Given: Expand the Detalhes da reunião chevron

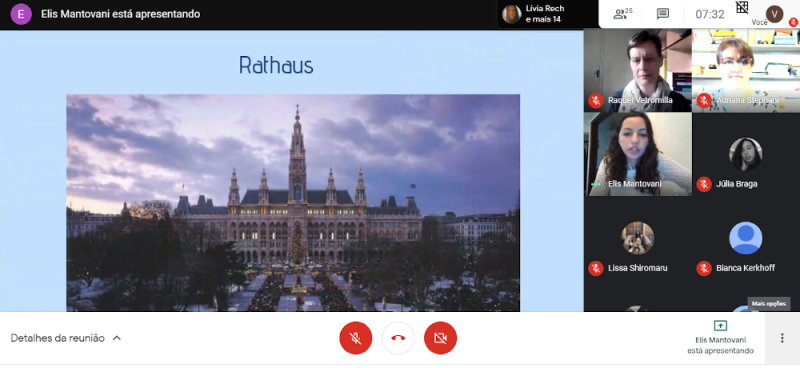Looking at the screenshot, I should click(117, 338).
